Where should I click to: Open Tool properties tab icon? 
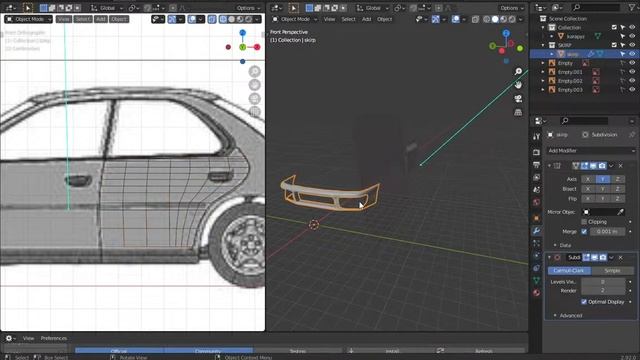(x=536, y=136)
